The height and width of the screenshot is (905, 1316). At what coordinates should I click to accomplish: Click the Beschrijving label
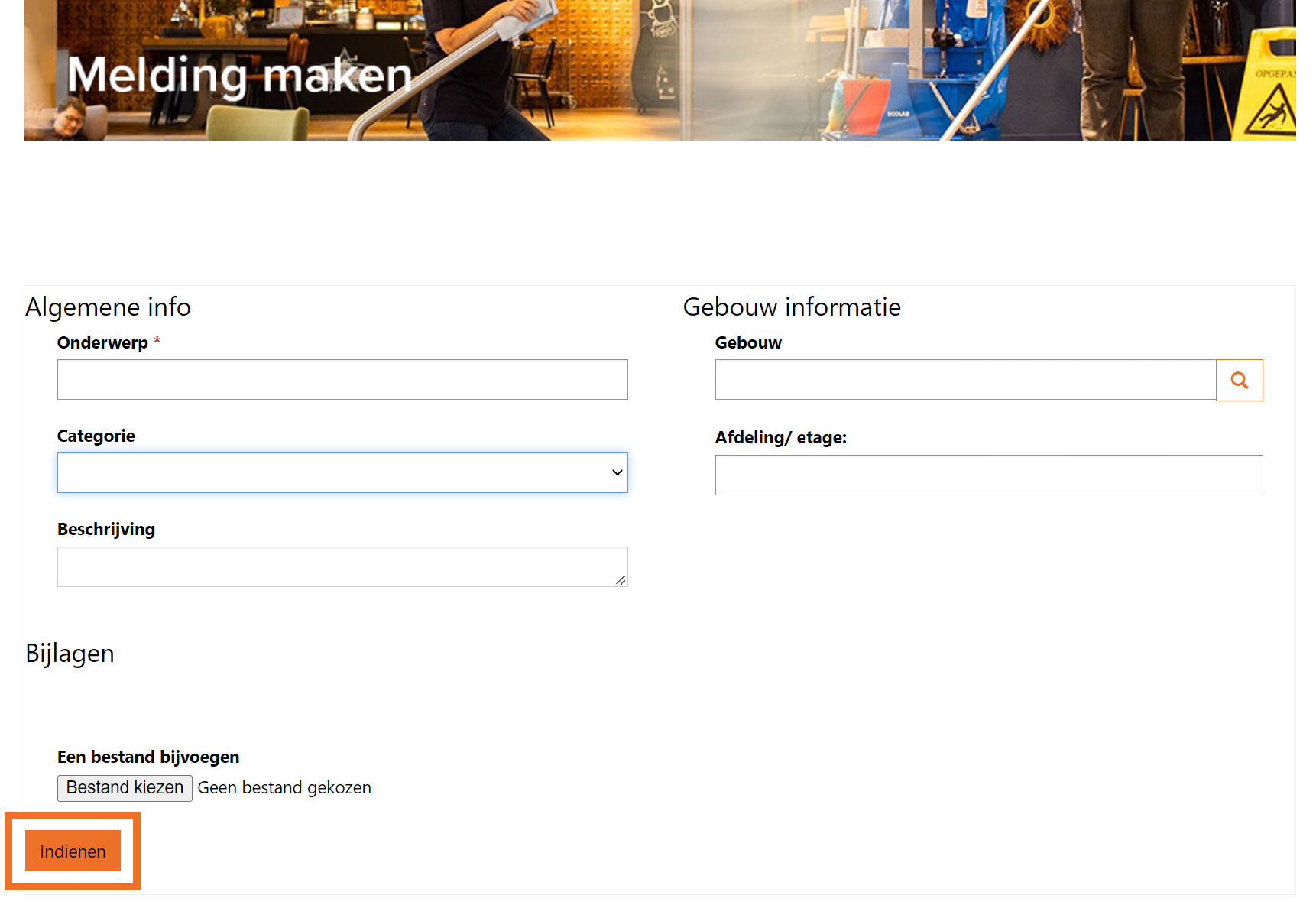pos(106,529)
